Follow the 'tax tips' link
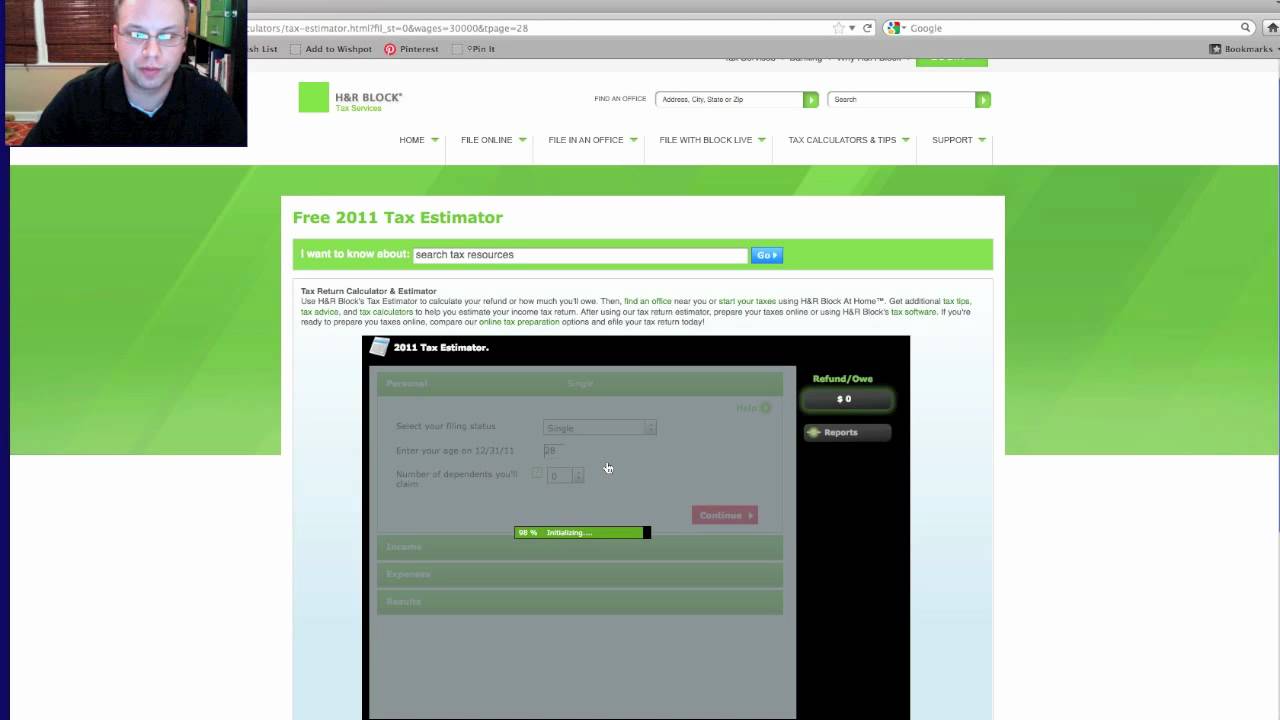Image resolution: width=1280 pixels, height=720 pixels. 956,301
